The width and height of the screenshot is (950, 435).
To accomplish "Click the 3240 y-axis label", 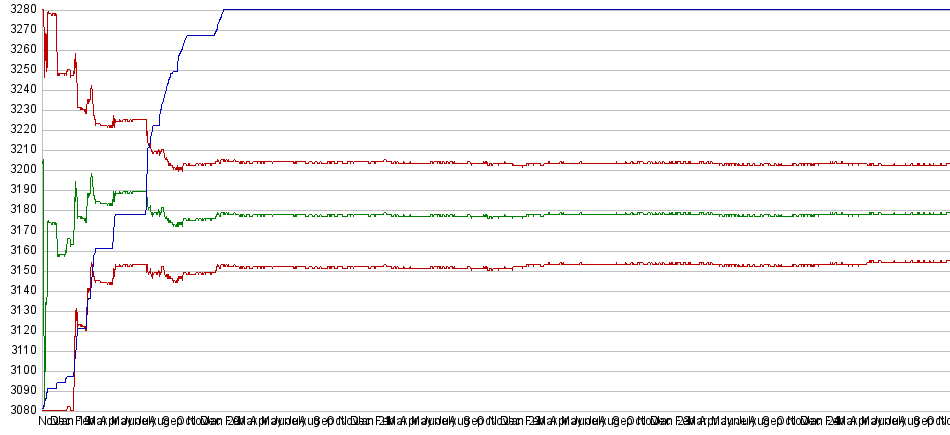I will coord(20,89).
